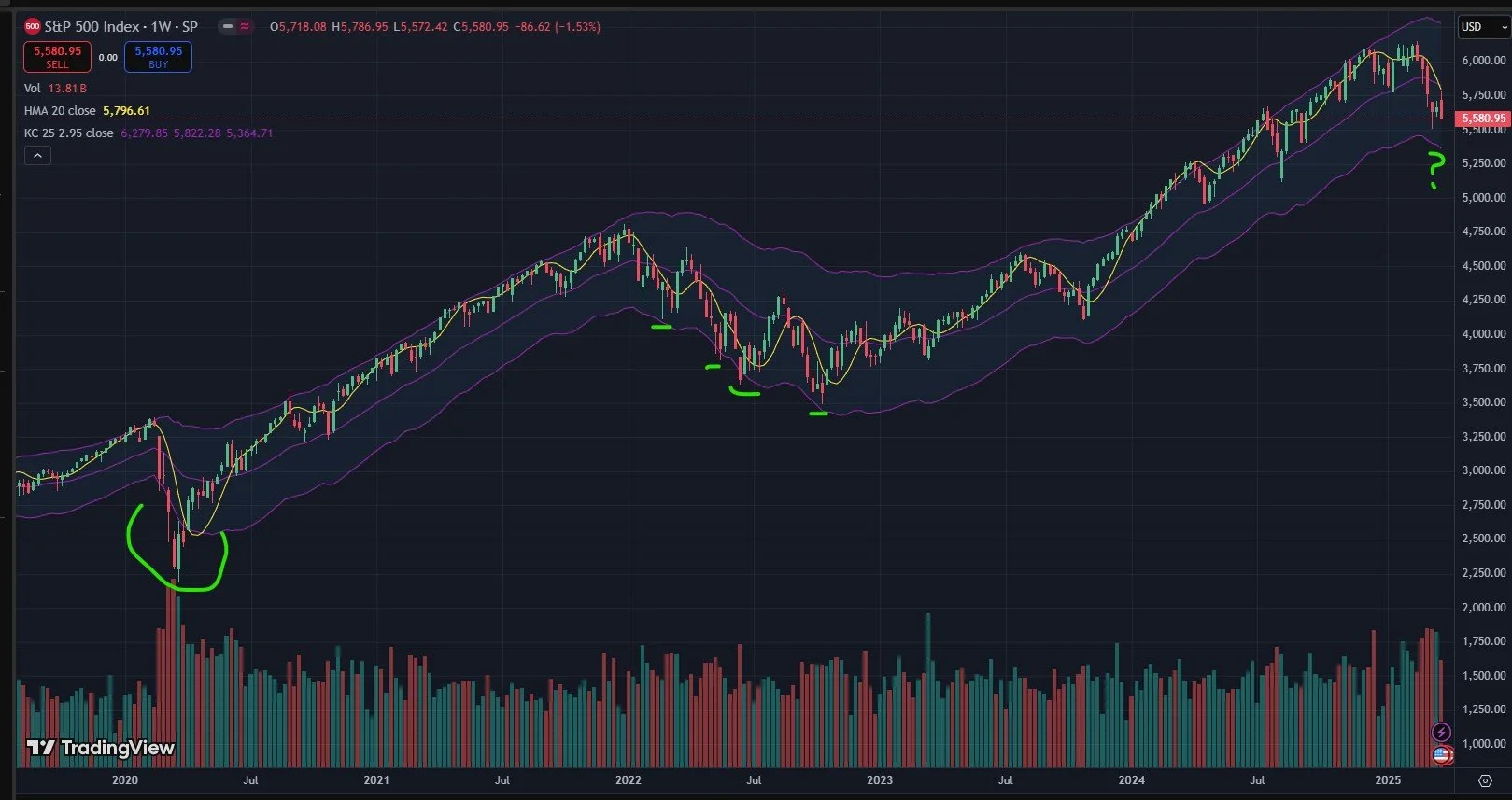Click the blue BUY 5,580.95 button

pos(158,57)
